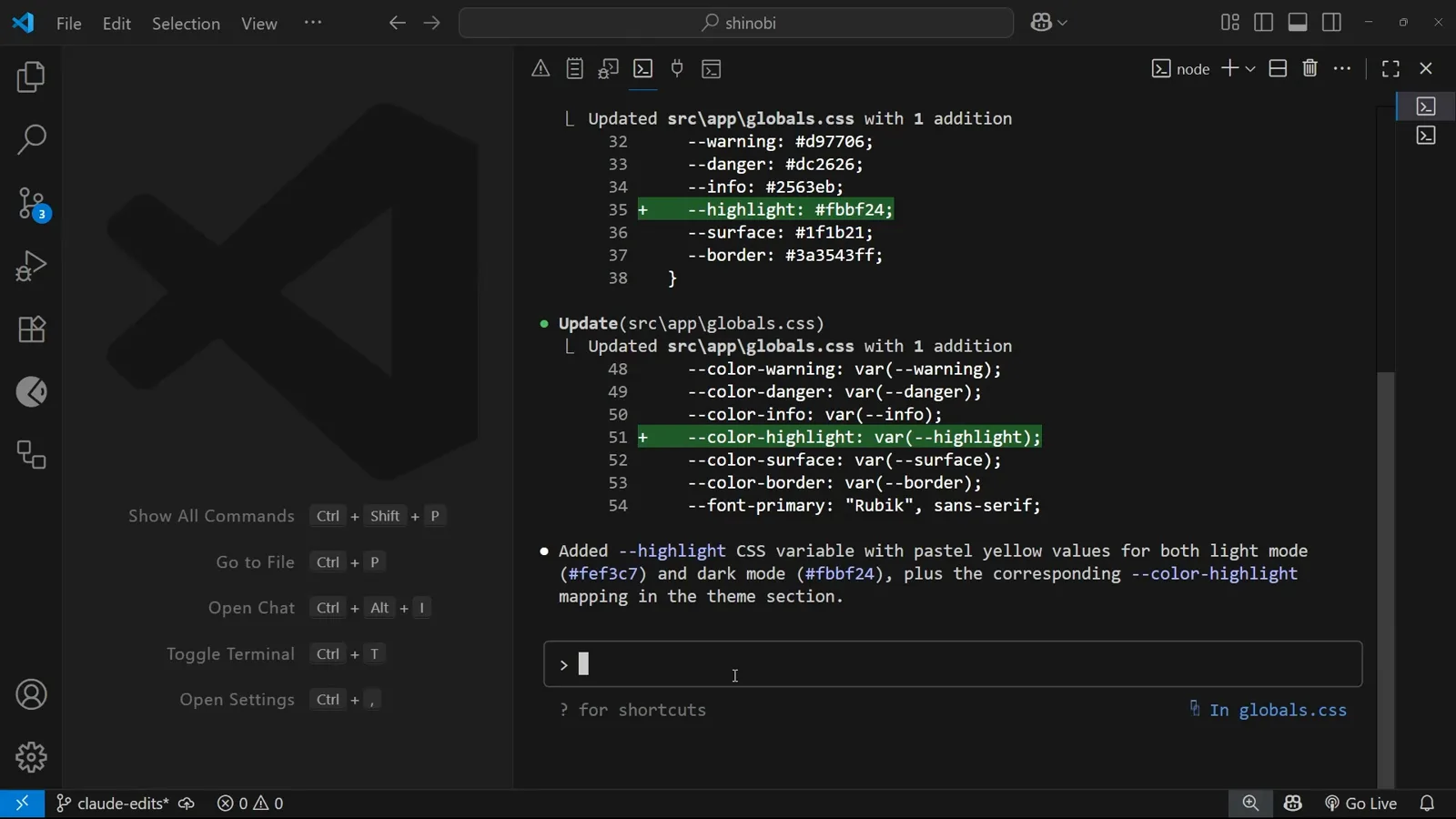Split the terminal
Viewport: 1456px width, 819px height.
(1278, 68)
